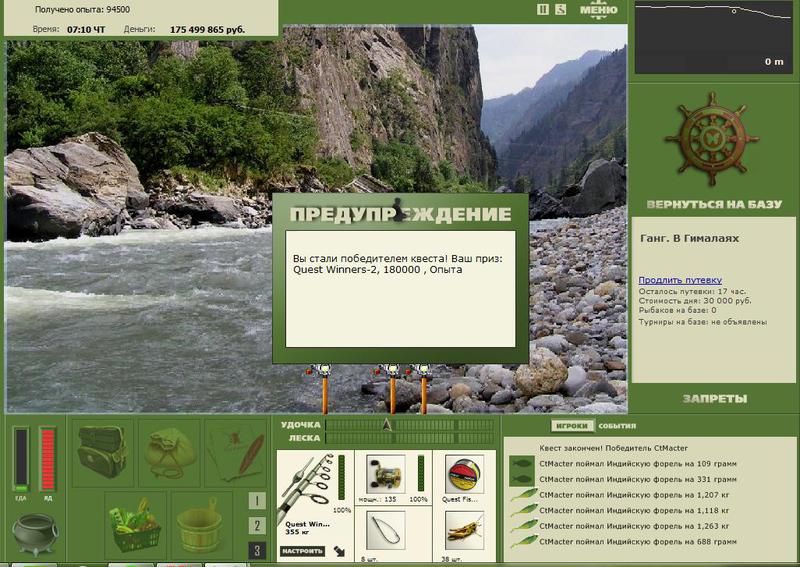
Task: Click the УДОЧКА tension gauge
Action: pyautogui.click(x=410, y=425)
